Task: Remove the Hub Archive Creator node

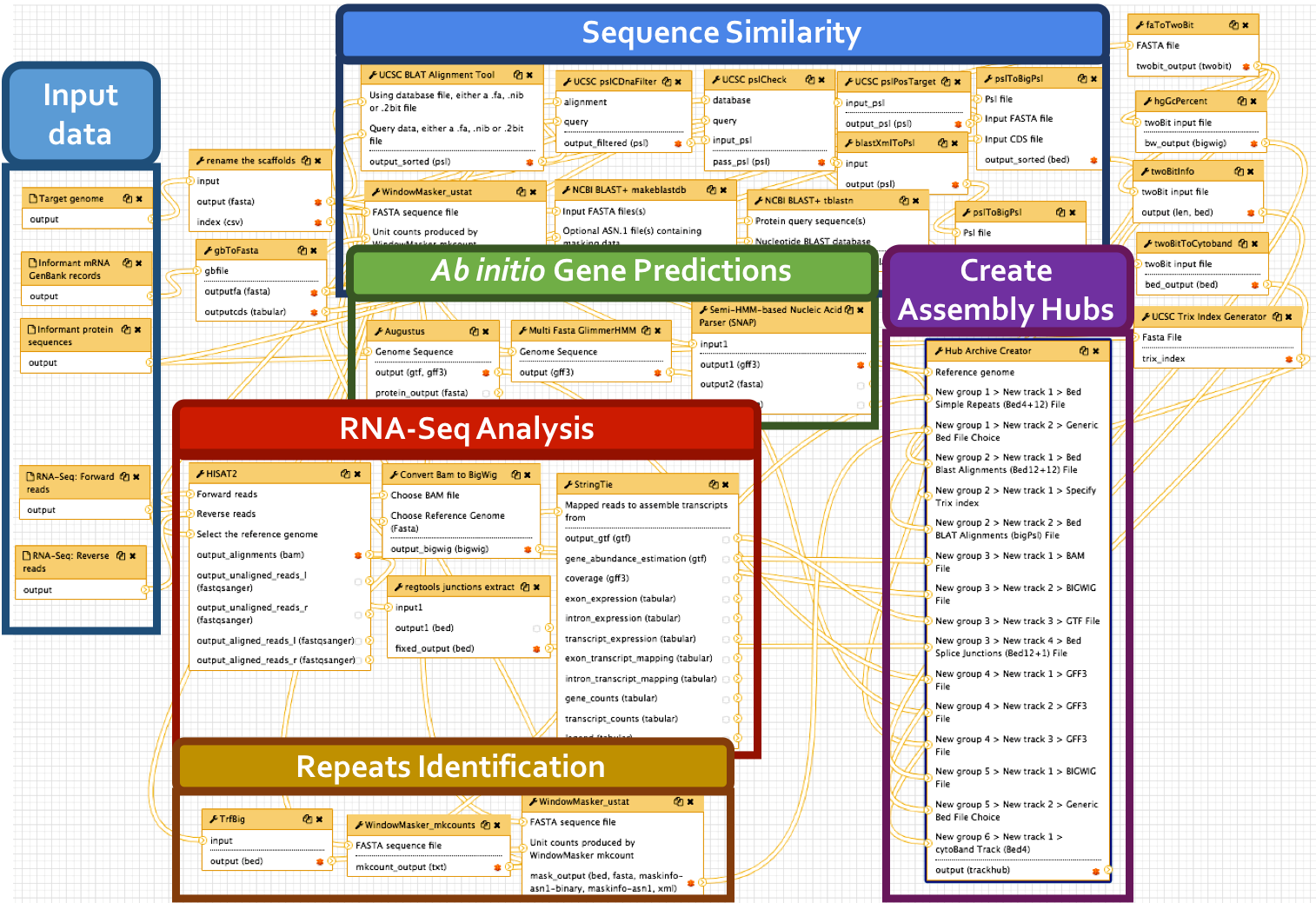Action: pyautogui.click(x=1096, y=350)
